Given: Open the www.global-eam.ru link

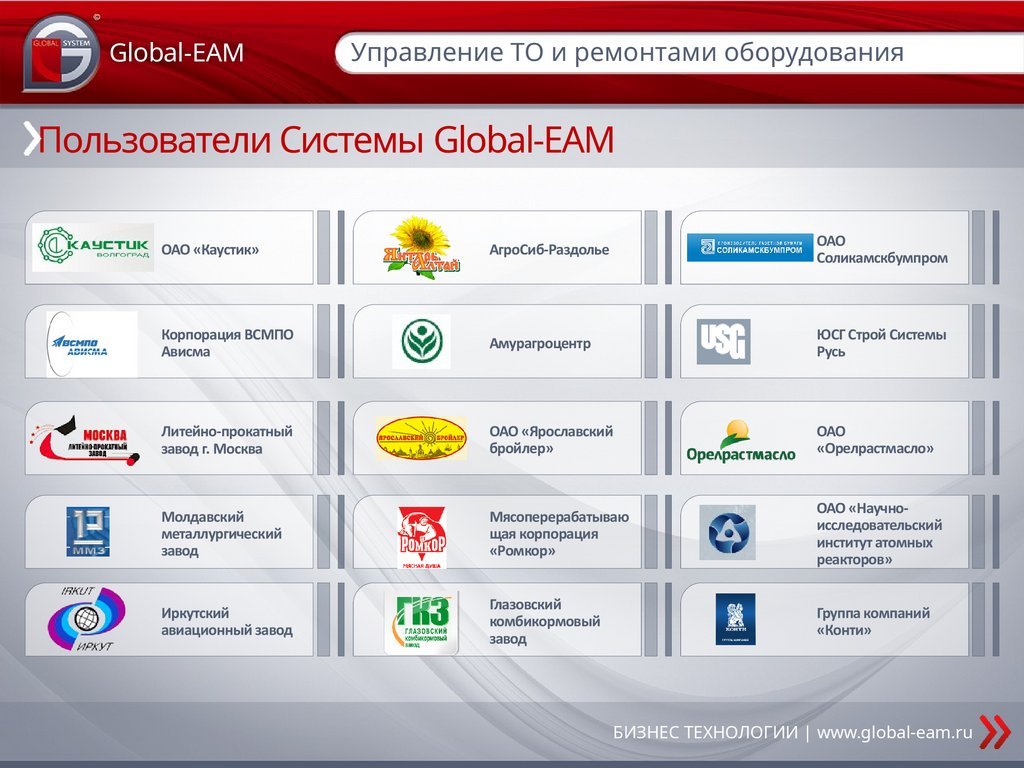Looking at the screenshot, I should (895, 733).
